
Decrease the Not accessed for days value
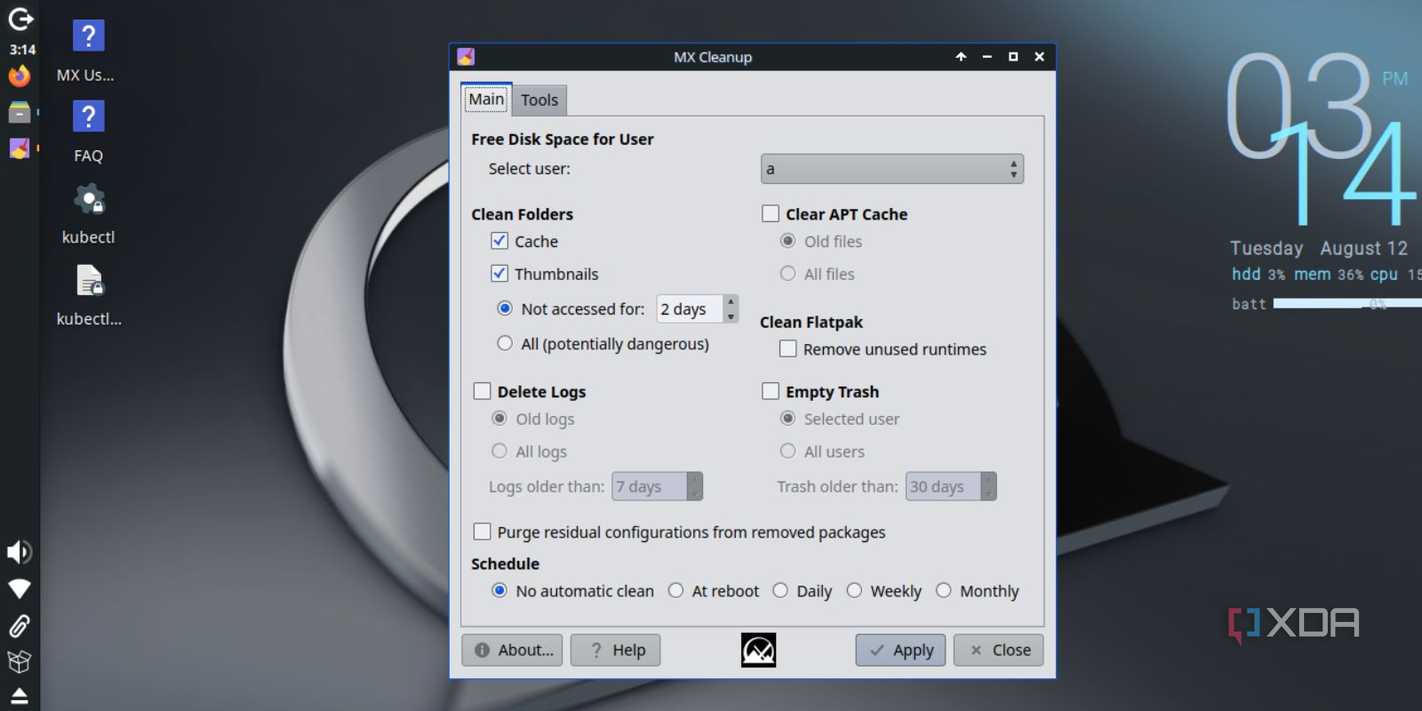click(731, 316)
